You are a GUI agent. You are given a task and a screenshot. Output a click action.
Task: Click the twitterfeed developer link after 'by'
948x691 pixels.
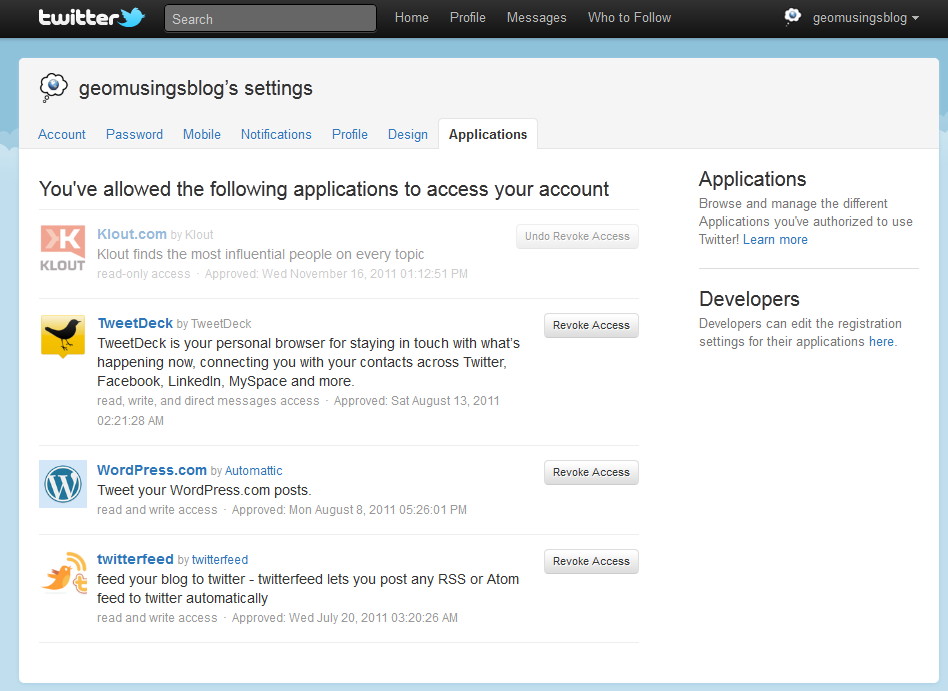click(220, 560)
